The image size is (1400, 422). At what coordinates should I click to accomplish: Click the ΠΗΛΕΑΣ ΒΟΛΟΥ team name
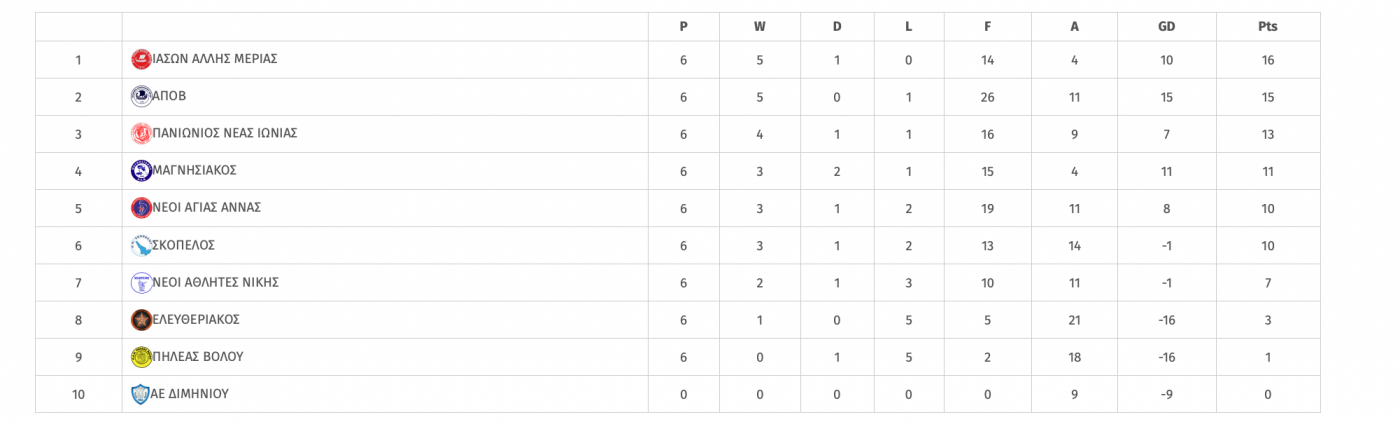coord(197,357)
